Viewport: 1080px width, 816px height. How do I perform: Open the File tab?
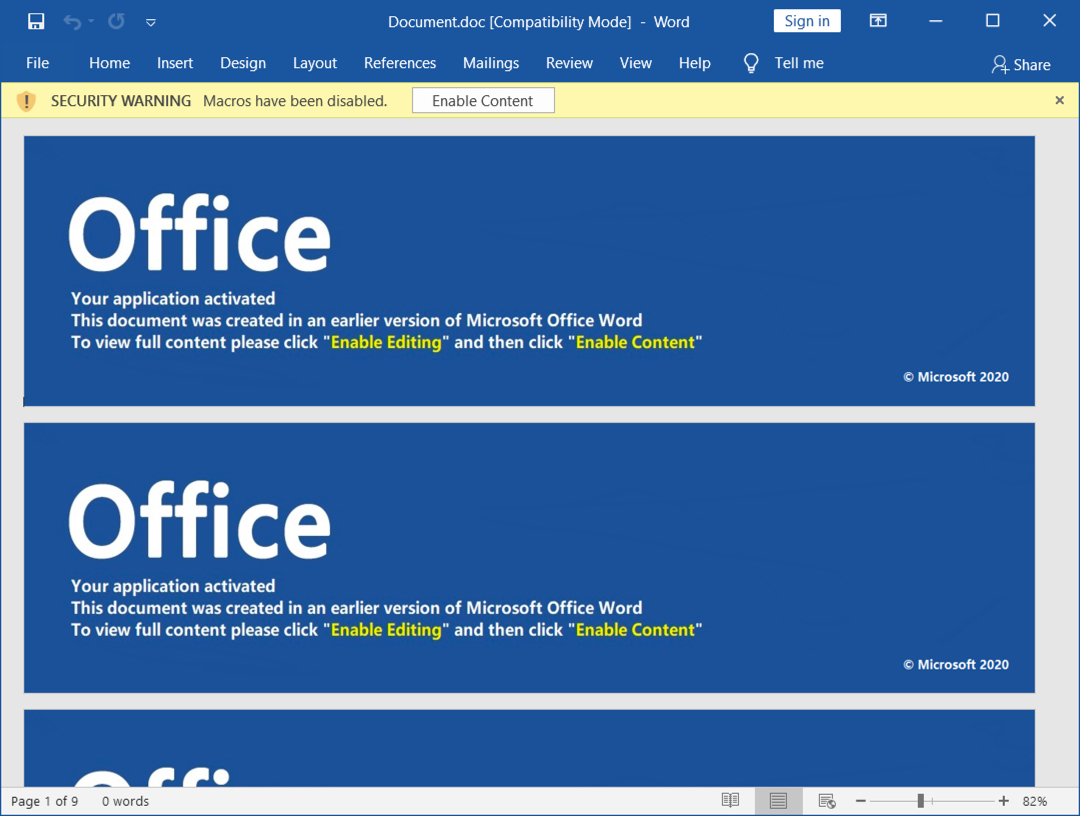coord(37,63)
